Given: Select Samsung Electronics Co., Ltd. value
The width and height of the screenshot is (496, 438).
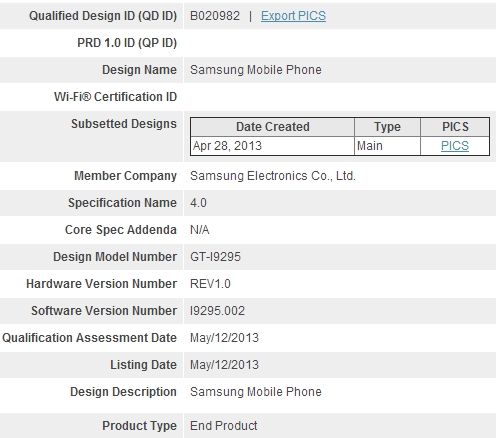Looking at the screenshot, I should [x=273, y=176].
